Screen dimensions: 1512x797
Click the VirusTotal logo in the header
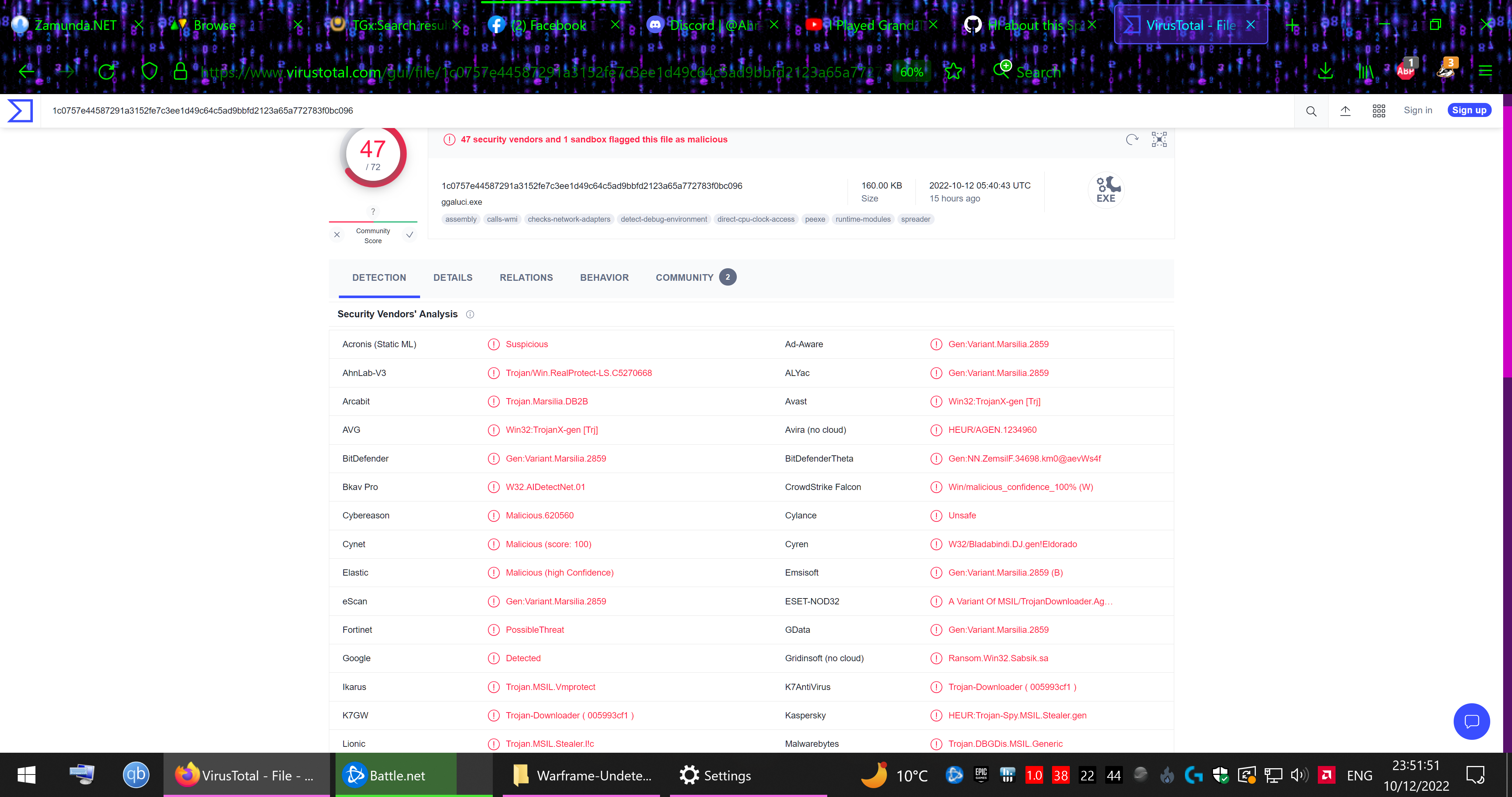pos(19,110)
